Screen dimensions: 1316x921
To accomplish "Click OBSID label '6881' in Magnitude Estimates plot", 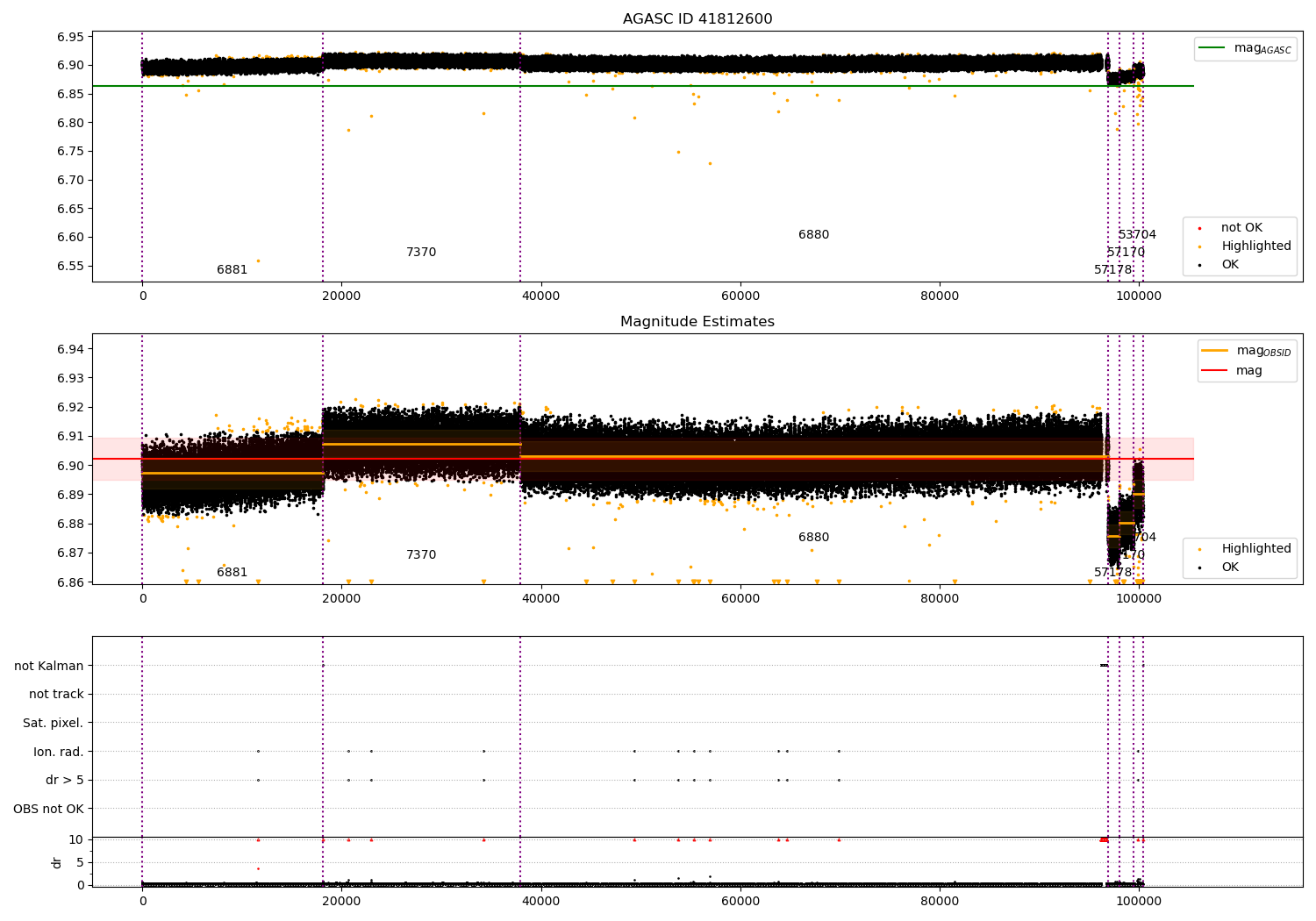I will tap(232, 573).
